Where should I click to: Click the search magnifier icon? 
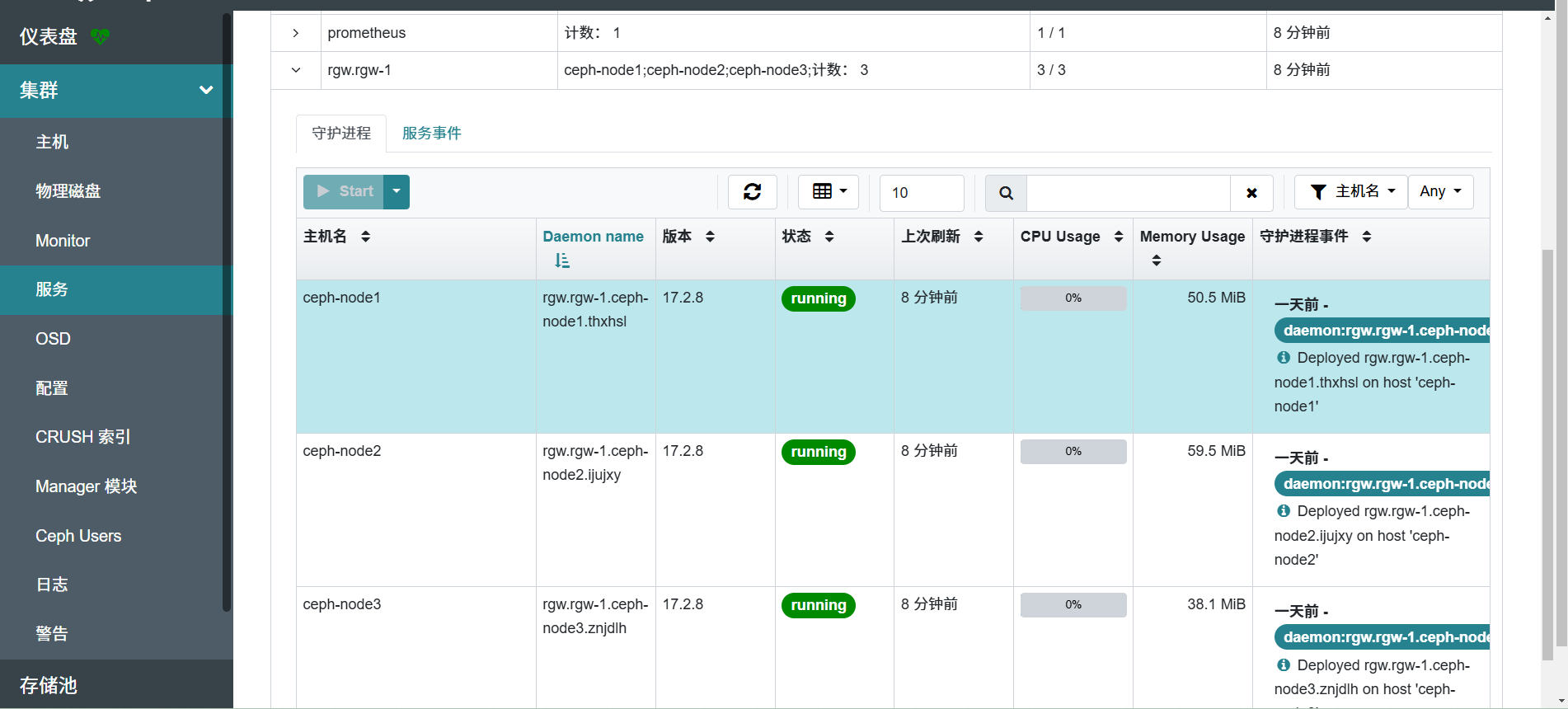click(x=1006, y=193)
